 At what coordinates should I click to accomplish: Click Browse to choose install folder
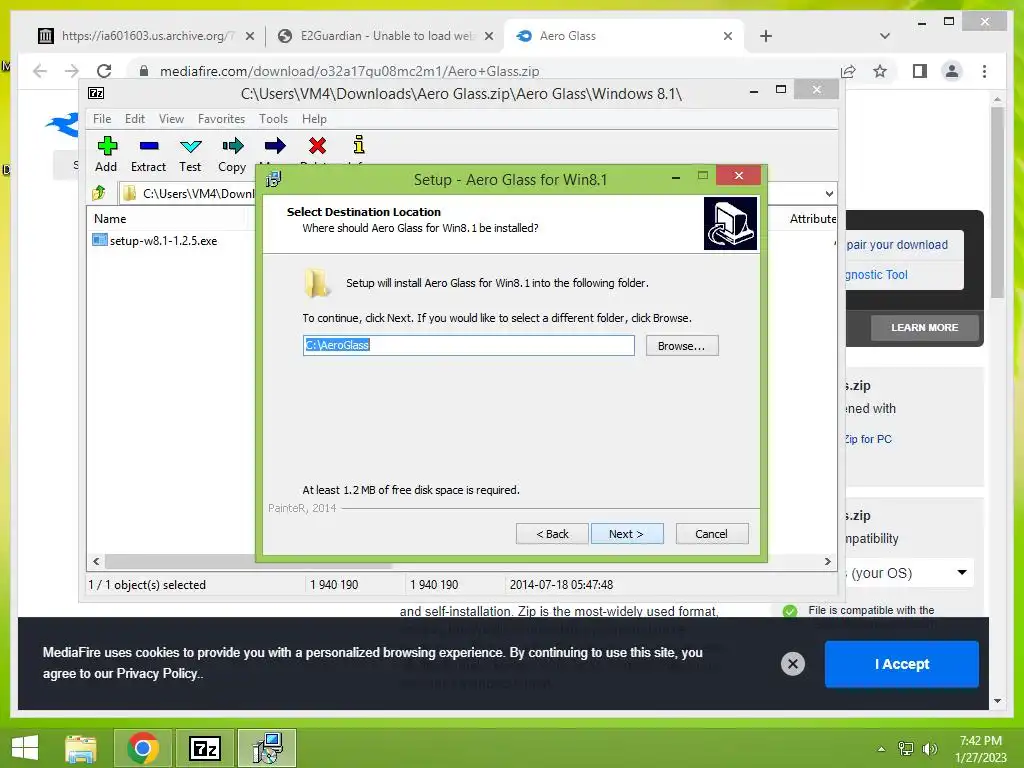tap(682, 345)
